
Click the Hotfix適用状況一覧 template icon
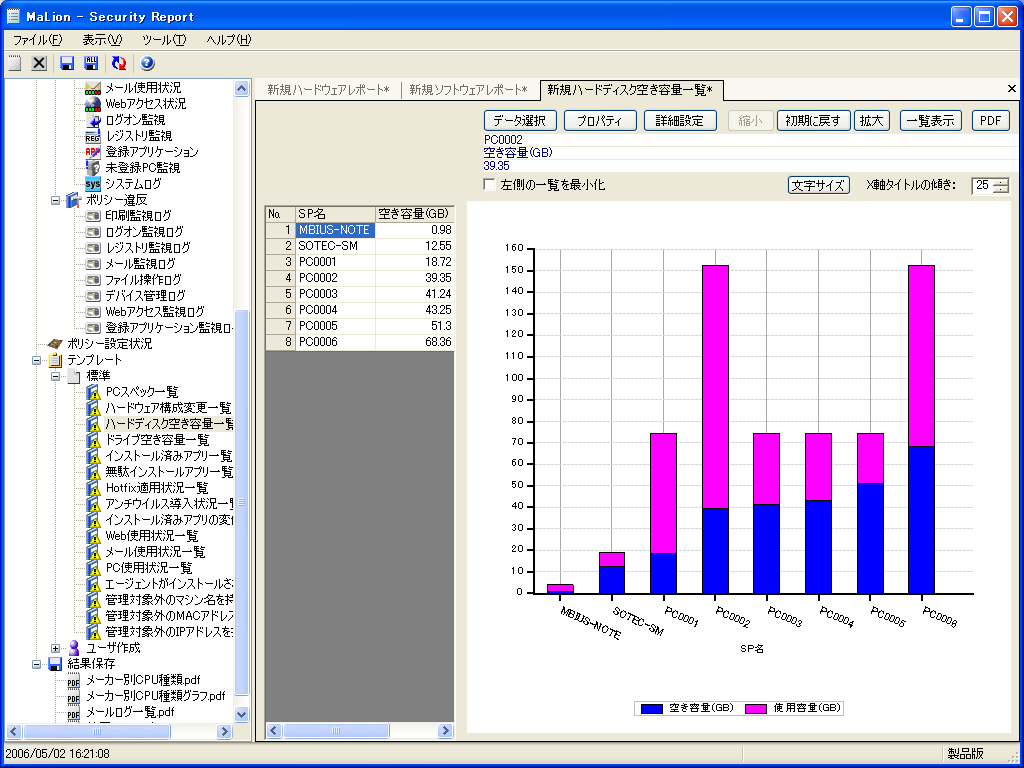coord(93,488)
